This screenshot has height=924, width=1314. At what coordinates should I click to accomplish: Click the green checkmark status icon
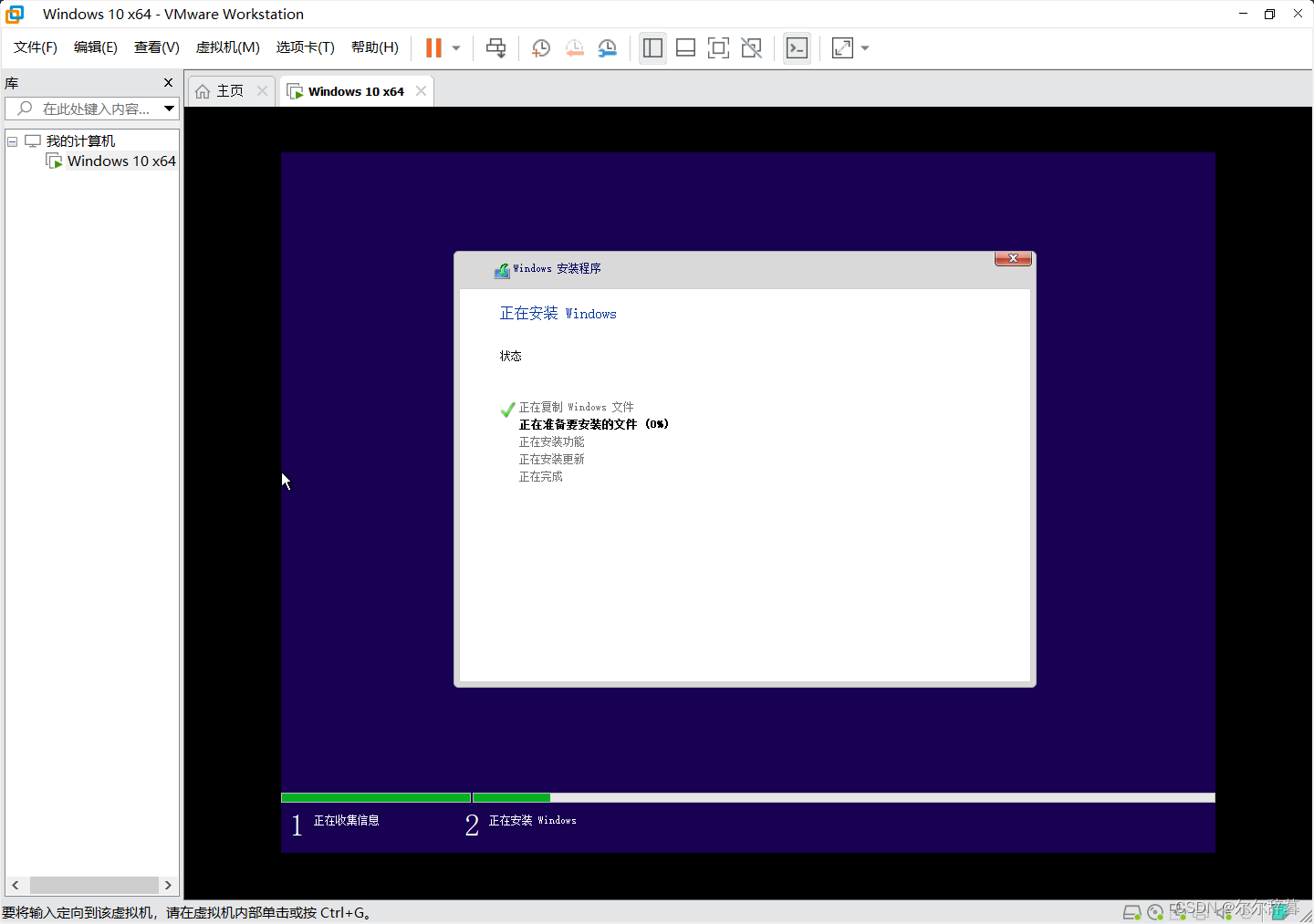coord(507,410)
